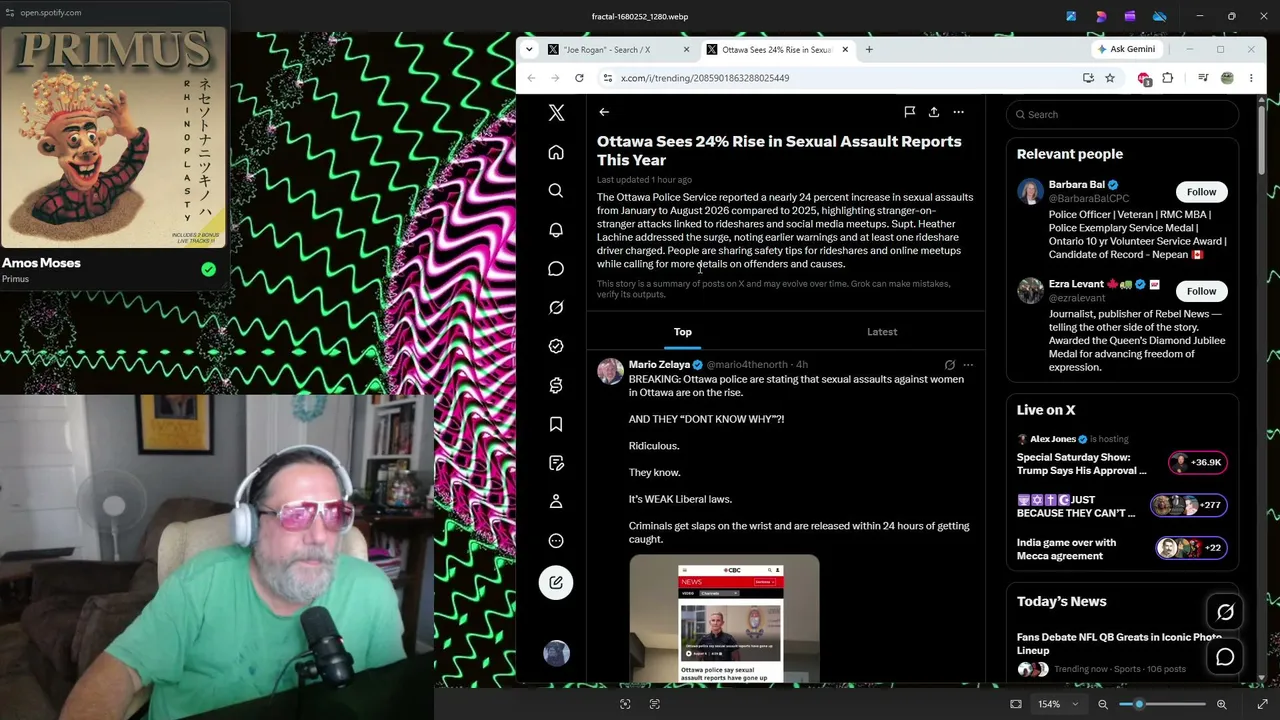1280x720 pixels.
Task: Open CBC video thumbnail in post
Action: (x=724, y=619)
